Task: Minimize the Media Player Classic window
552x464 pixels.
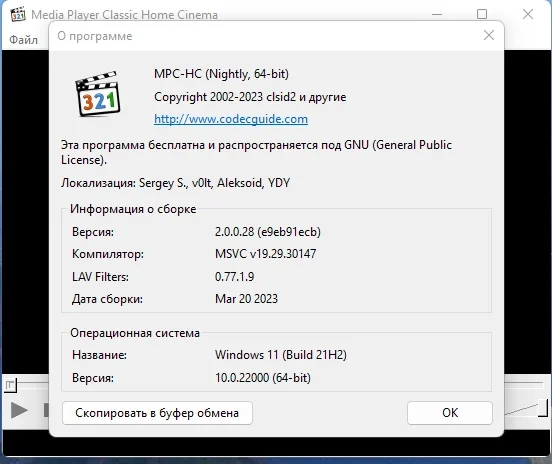Action: (437, 14)
